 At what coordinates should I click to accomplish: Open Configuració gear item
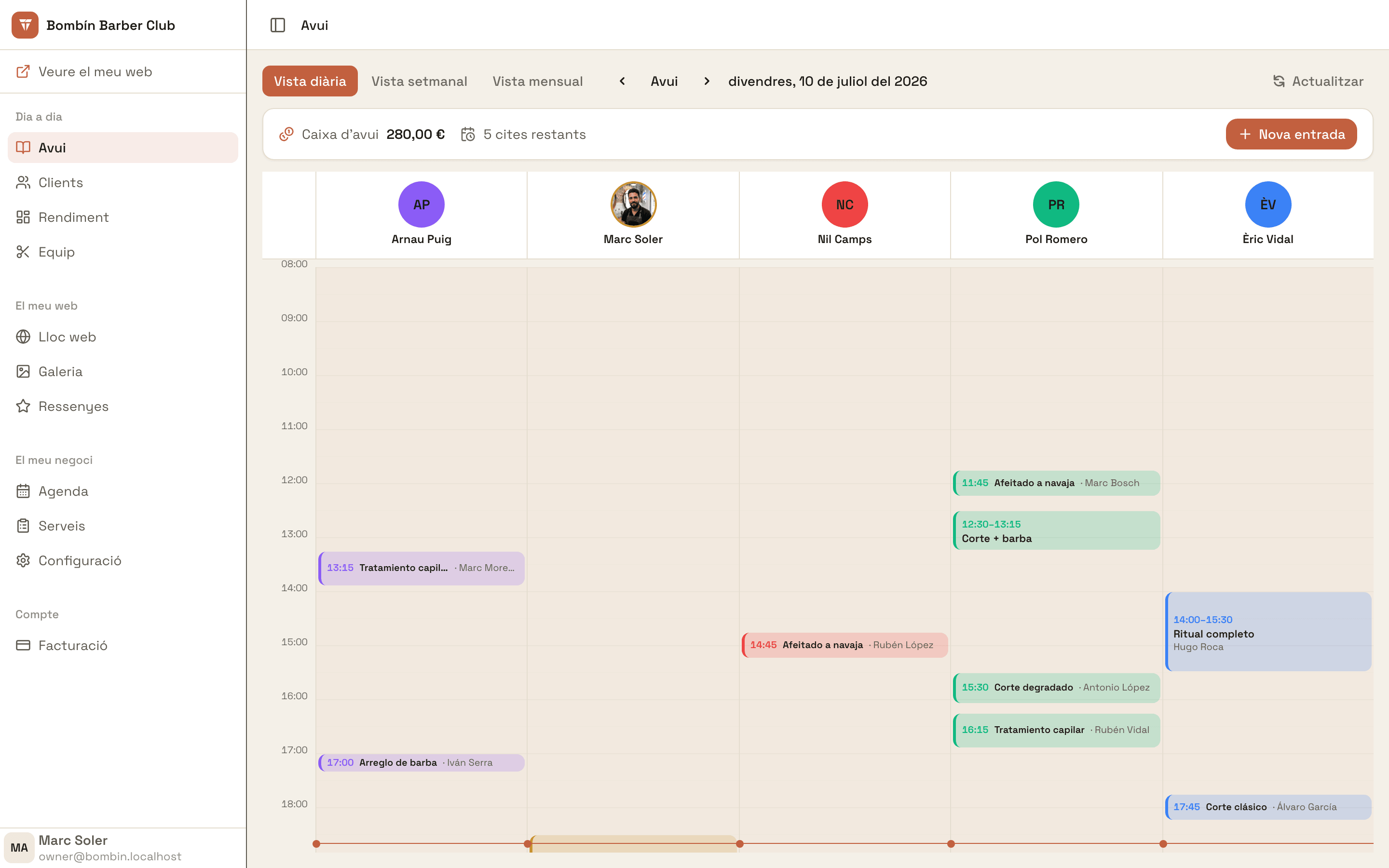(123, 560)
